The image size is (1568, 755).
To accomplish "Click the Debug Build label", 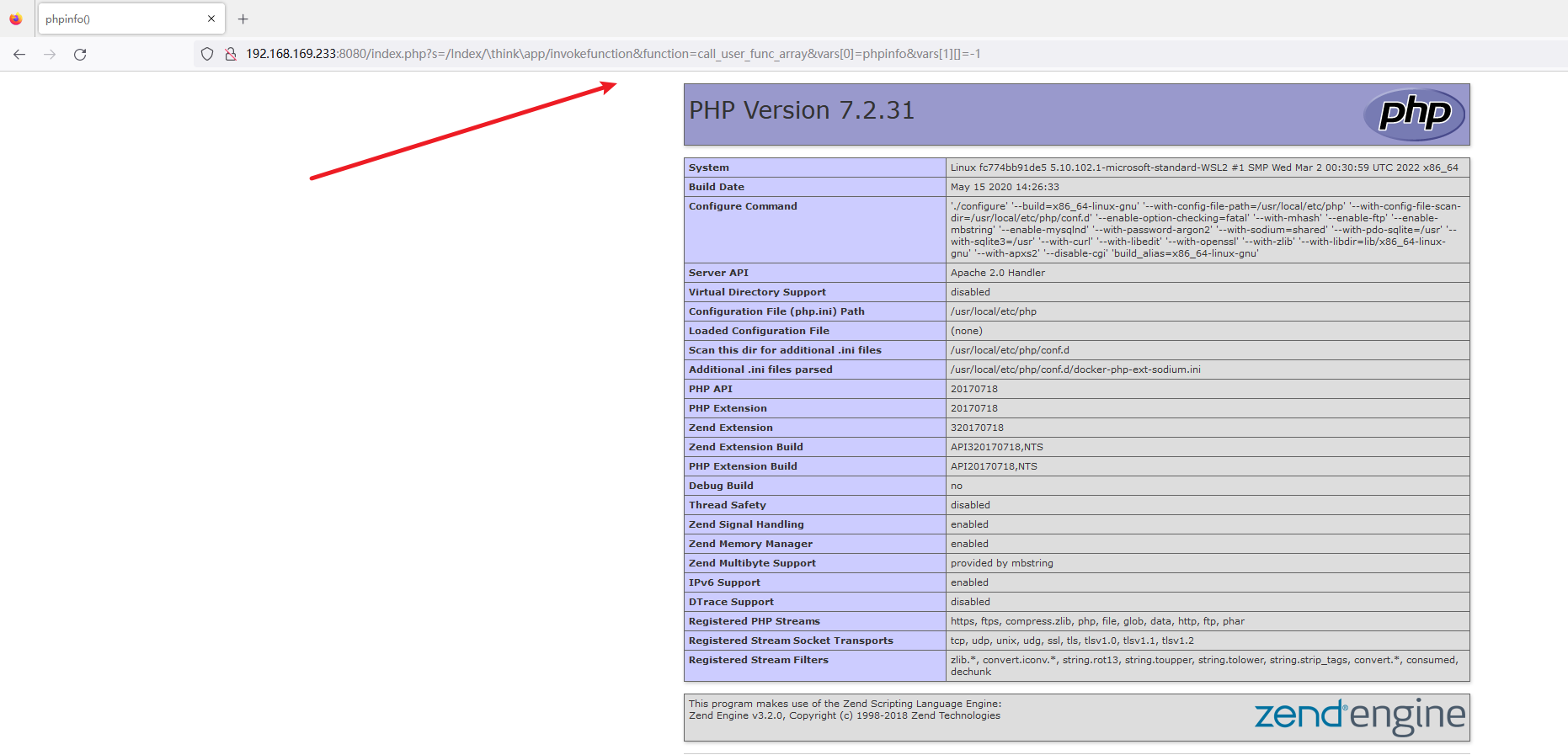I will 721,486.
